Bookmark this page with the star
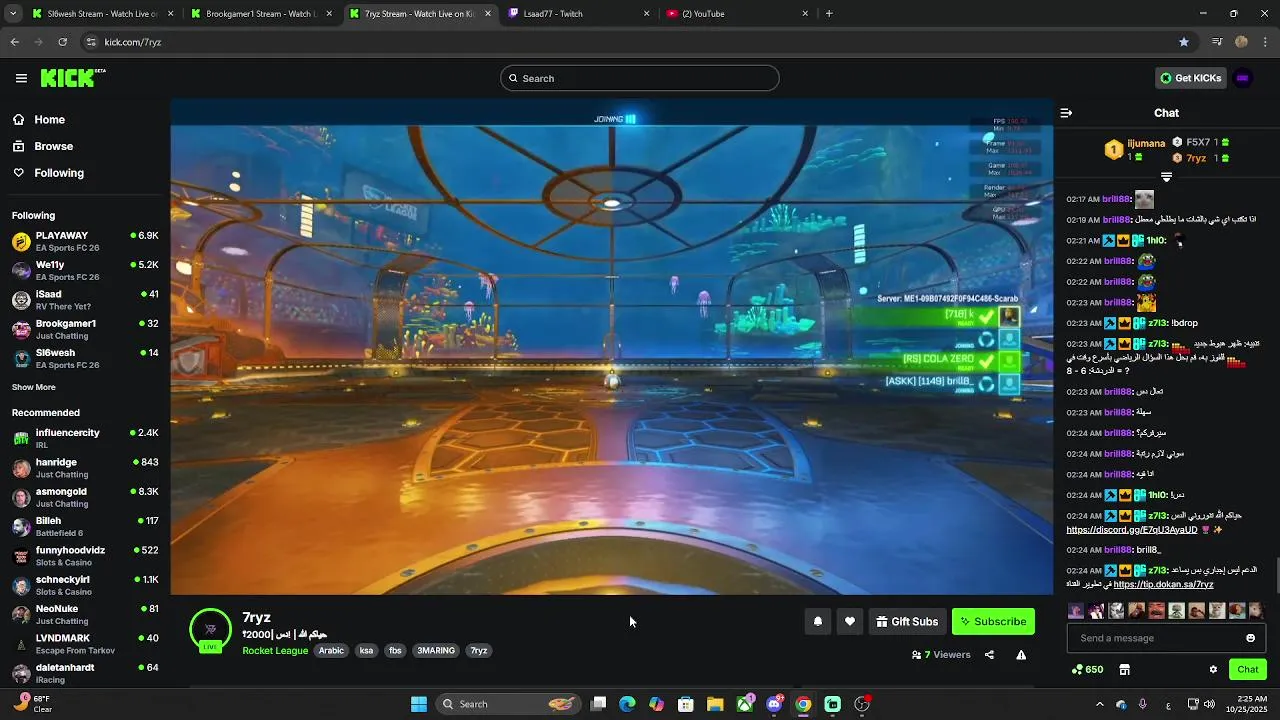This screenshot has width=1280, height=720. (1184, 42)
